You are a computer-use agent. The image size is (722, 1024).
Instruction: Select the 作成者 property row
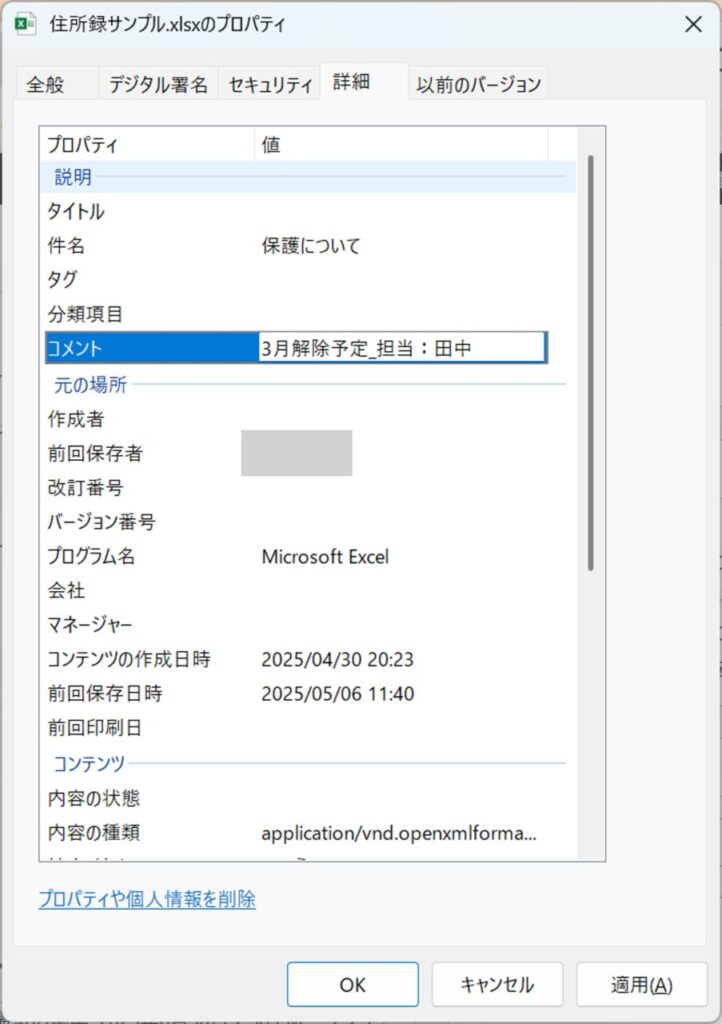pos(307,419)
